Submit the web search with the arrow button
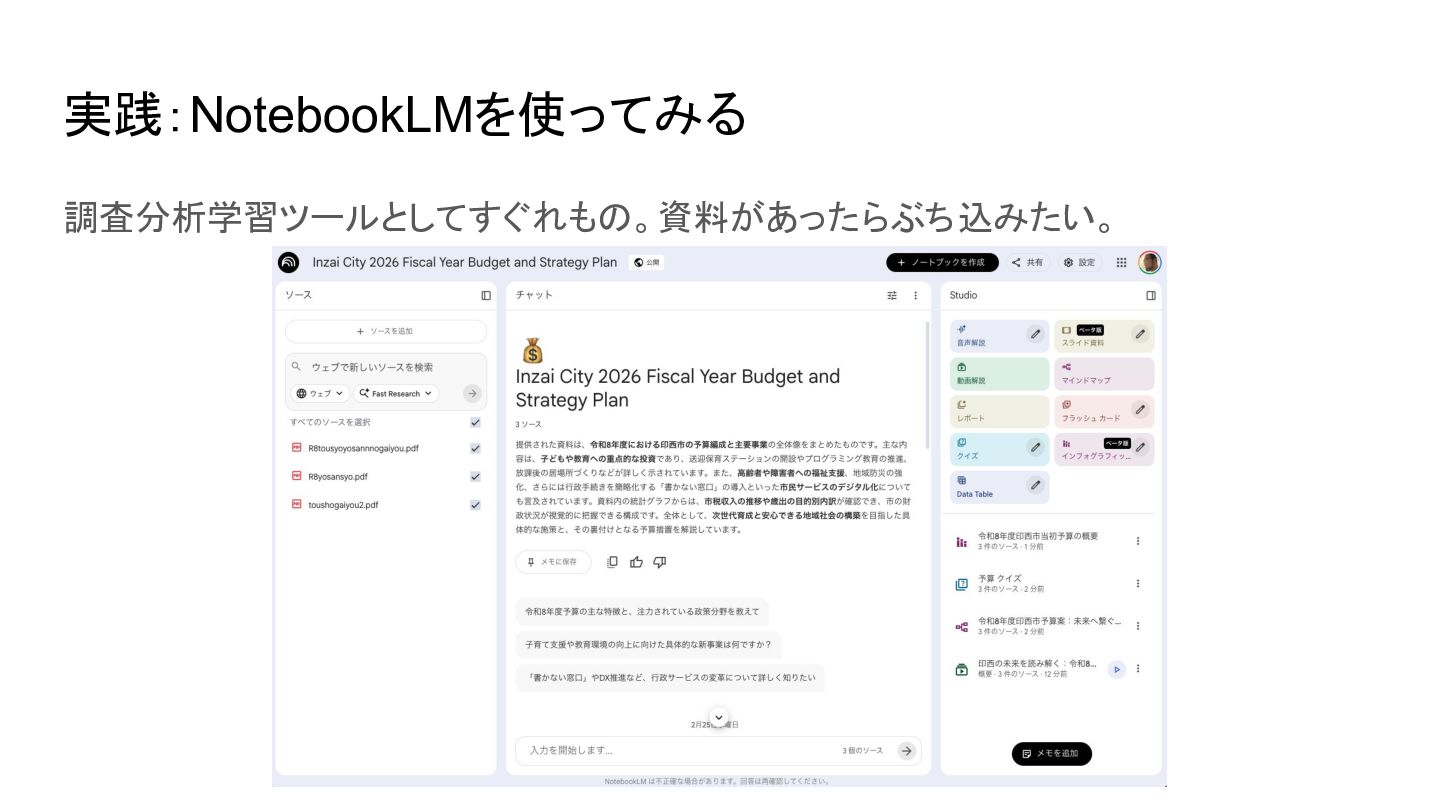Image resolution: width=1440 pixels, height=810 pixels. [x=472, y=394]
